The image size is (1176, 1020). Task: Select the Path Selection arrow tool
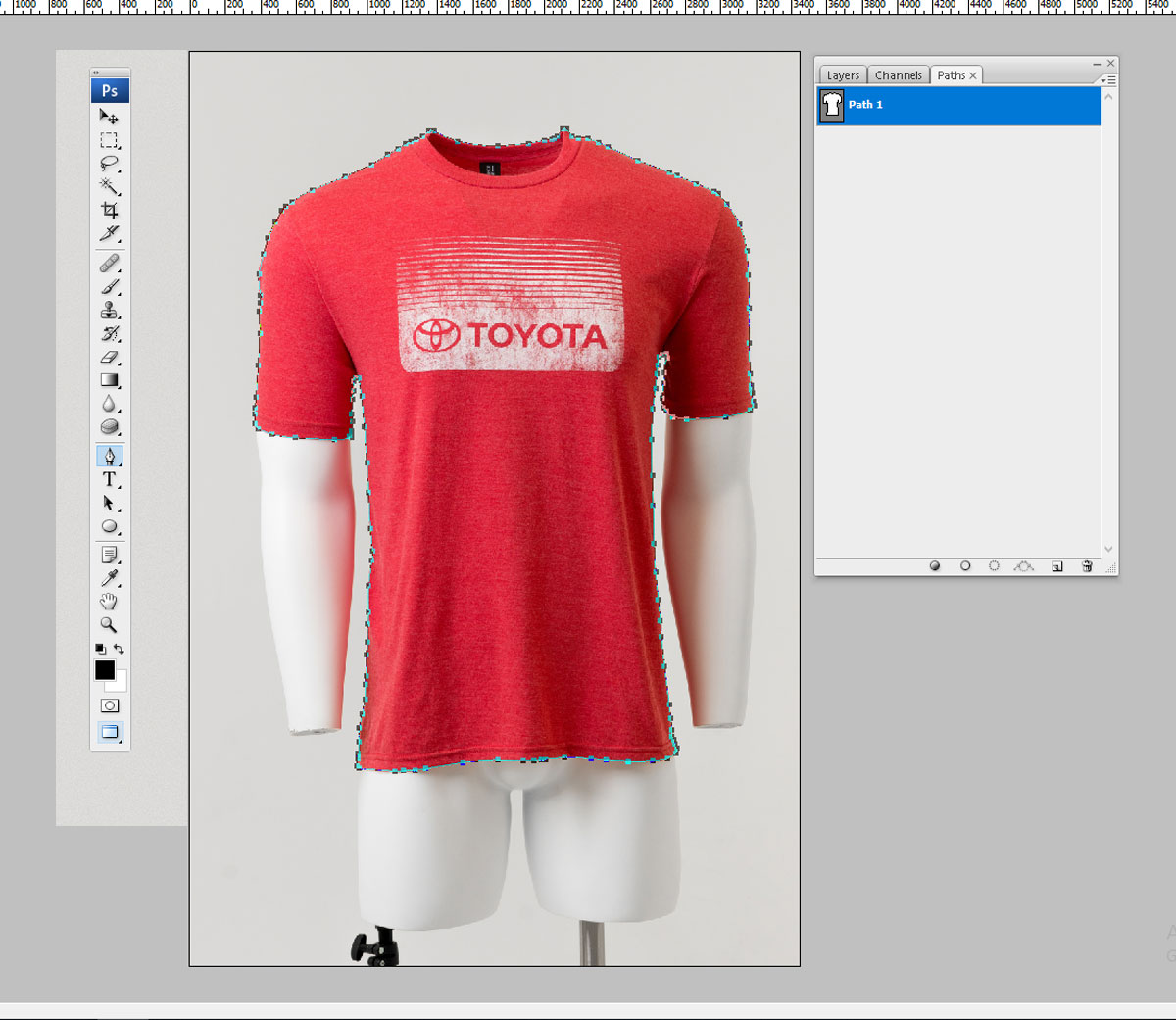[x=109, y=504]
